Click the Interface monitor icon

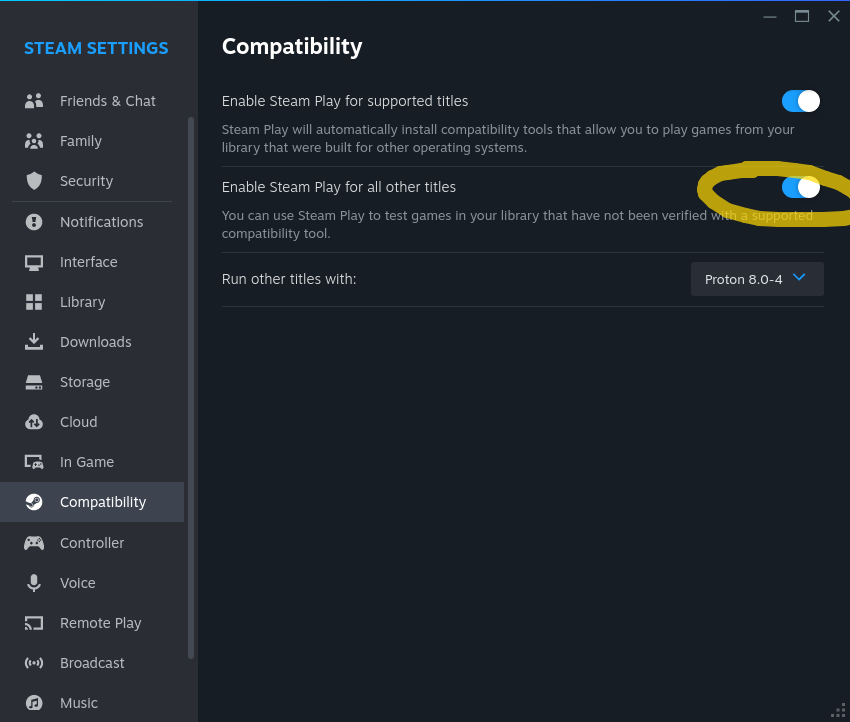tap(33, 261)
